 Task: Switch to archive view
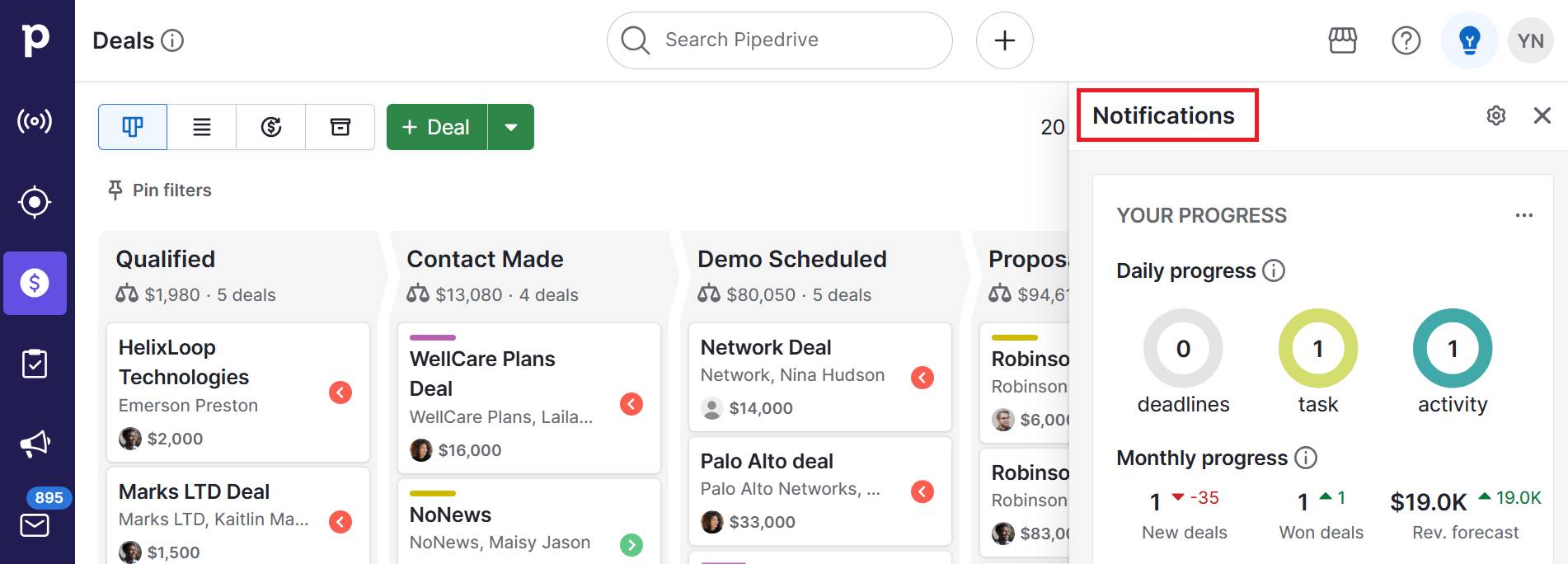pos(340,127)
